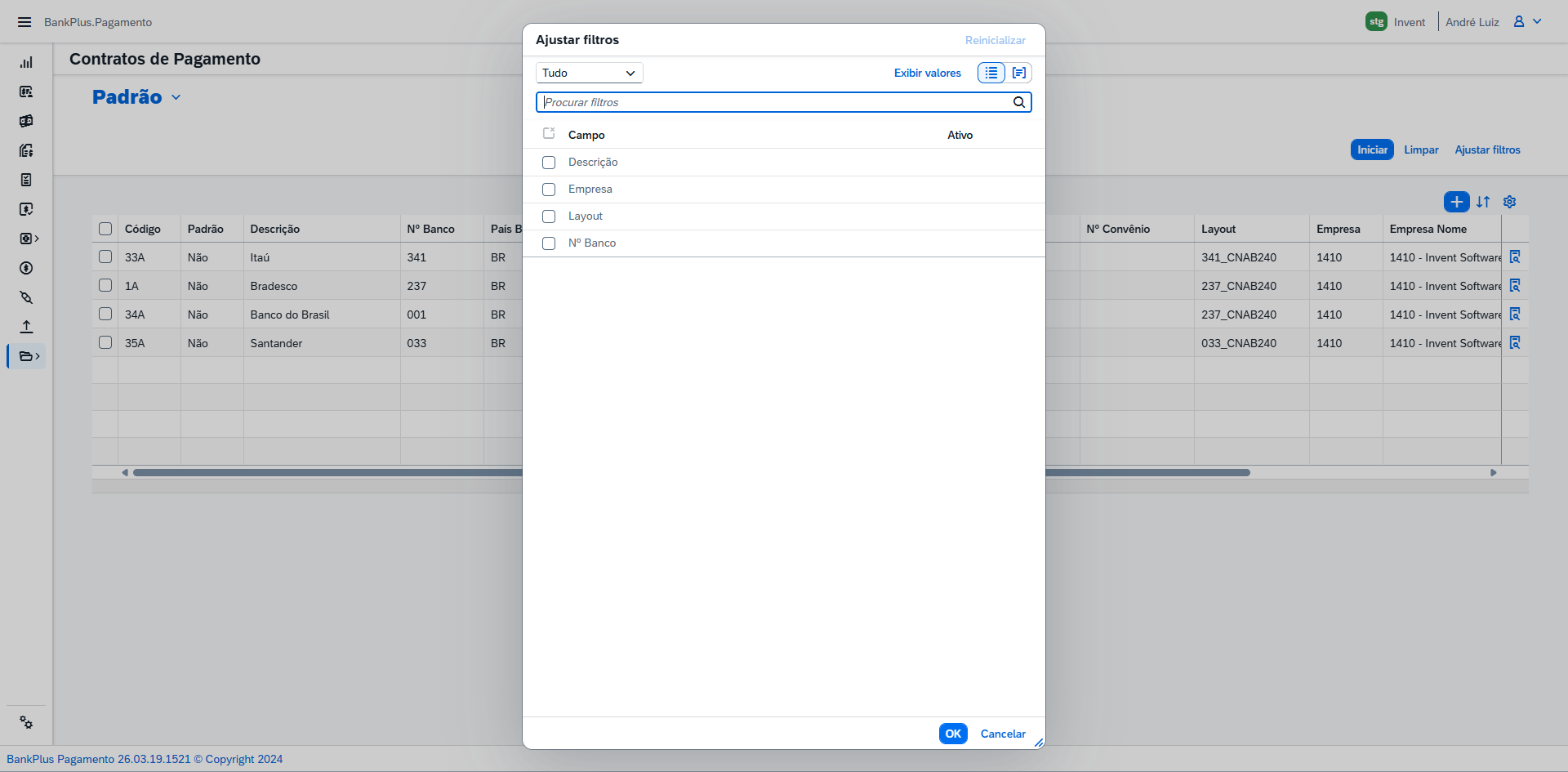Click the plus add contract button

(1456, 202)
